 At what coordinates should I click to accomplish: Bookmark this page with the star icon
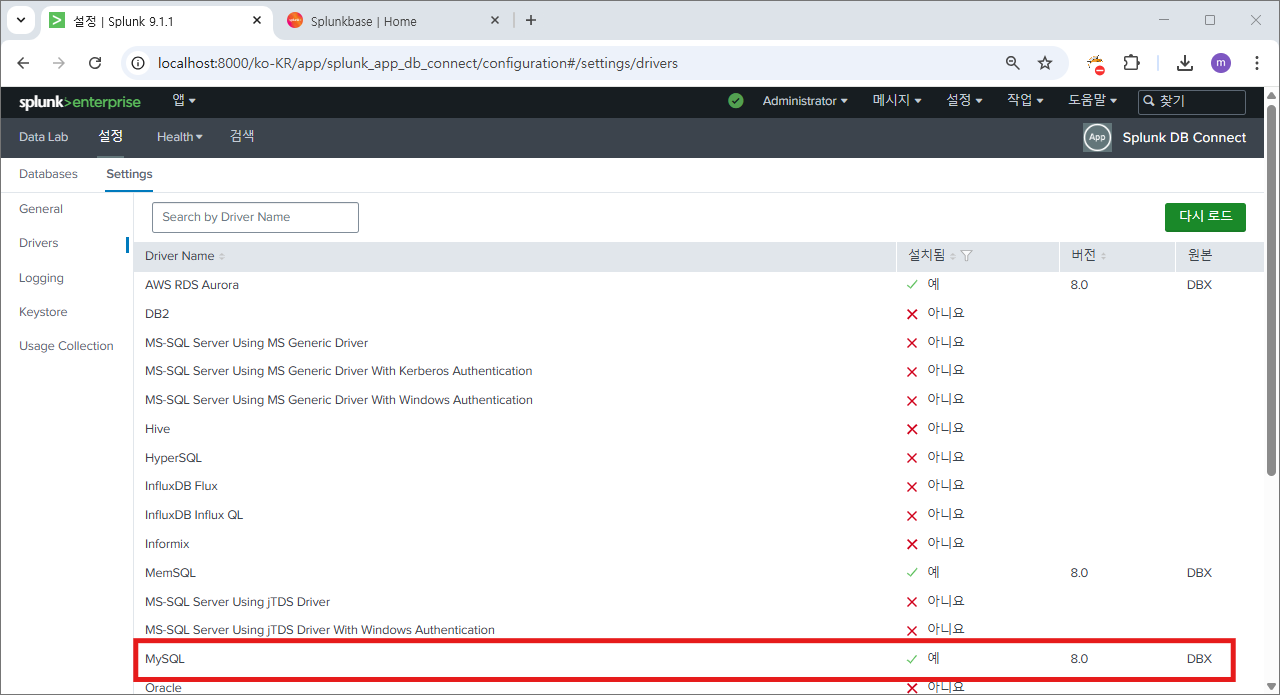(1045, 63)
